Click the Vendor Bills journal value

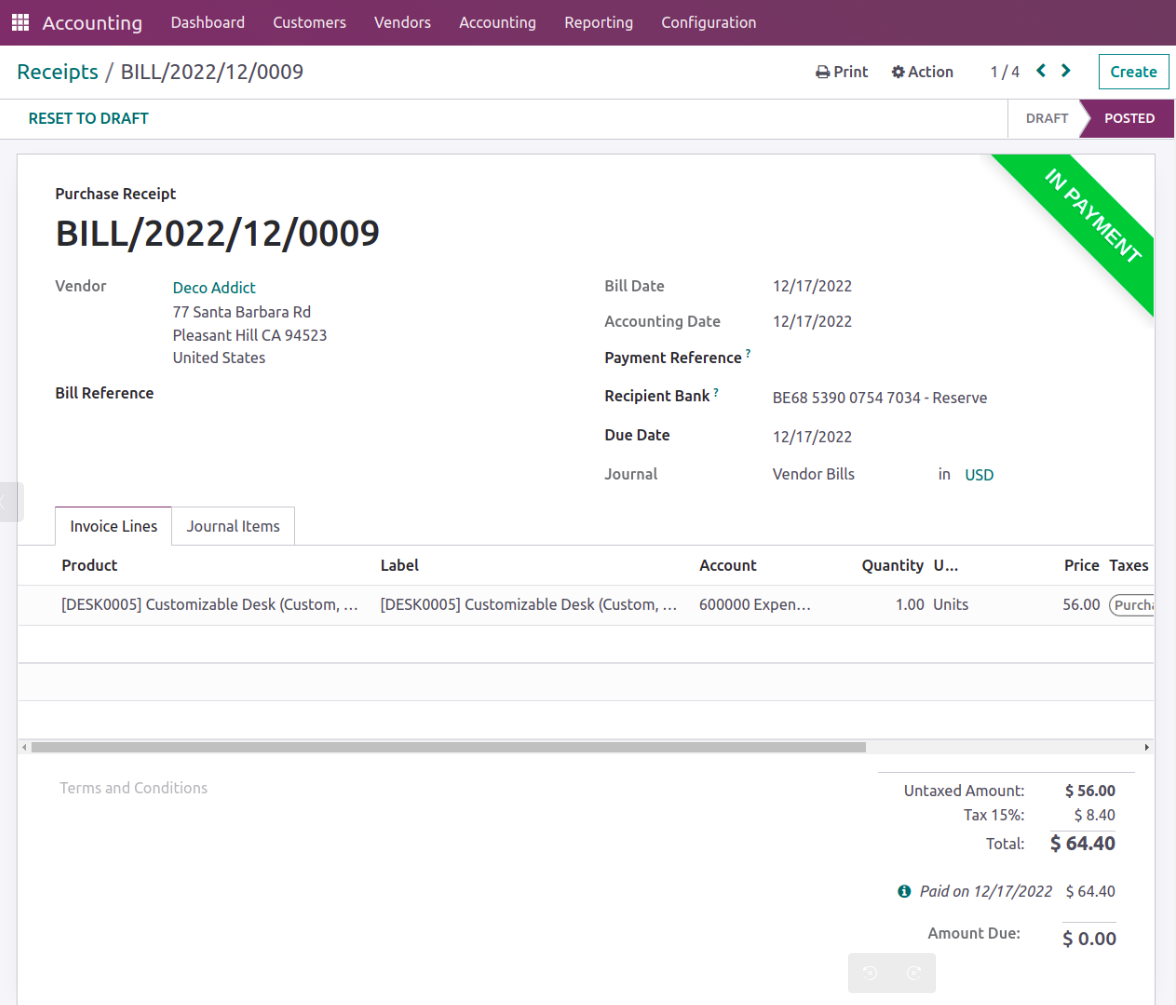pos(814,474)
